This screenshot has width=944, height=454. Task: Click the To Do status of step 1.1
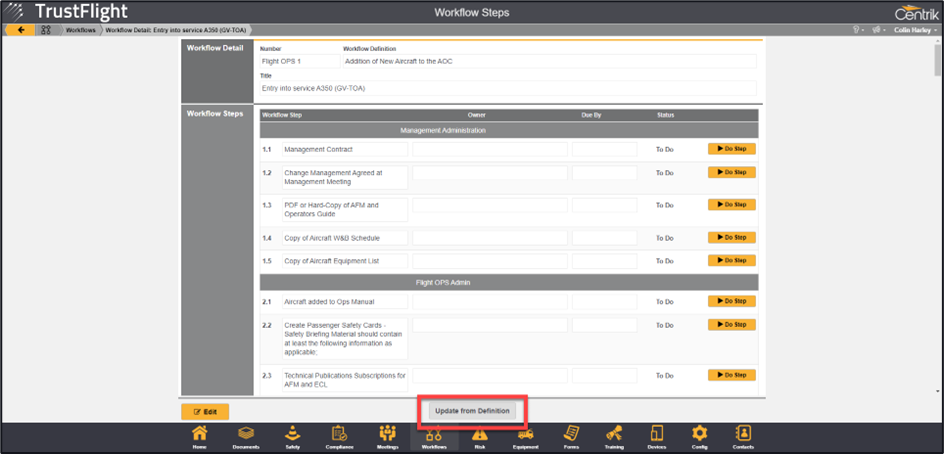pyautogui.click(x=665, y=149)
